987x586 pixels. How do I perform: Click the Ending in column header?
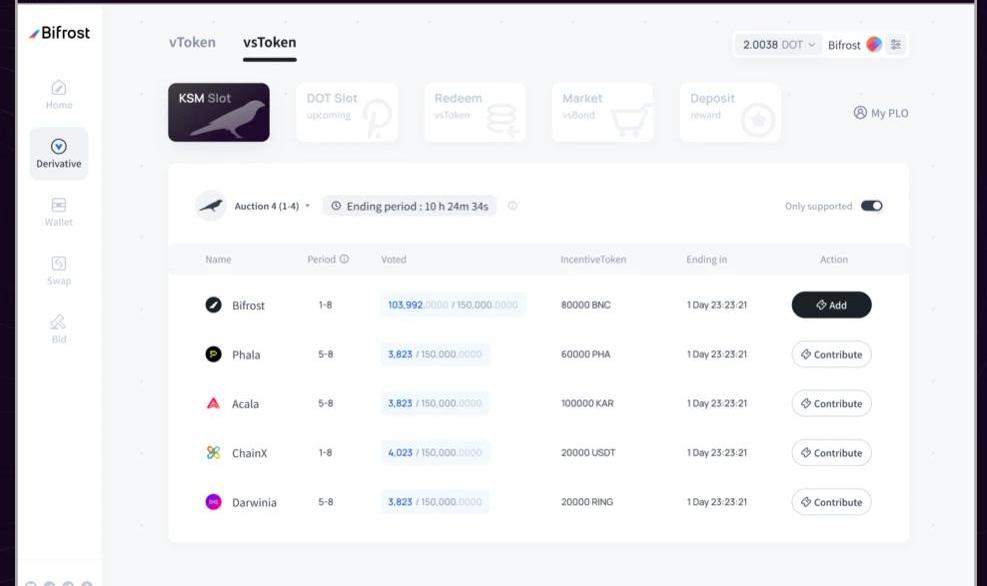(706, 259)
